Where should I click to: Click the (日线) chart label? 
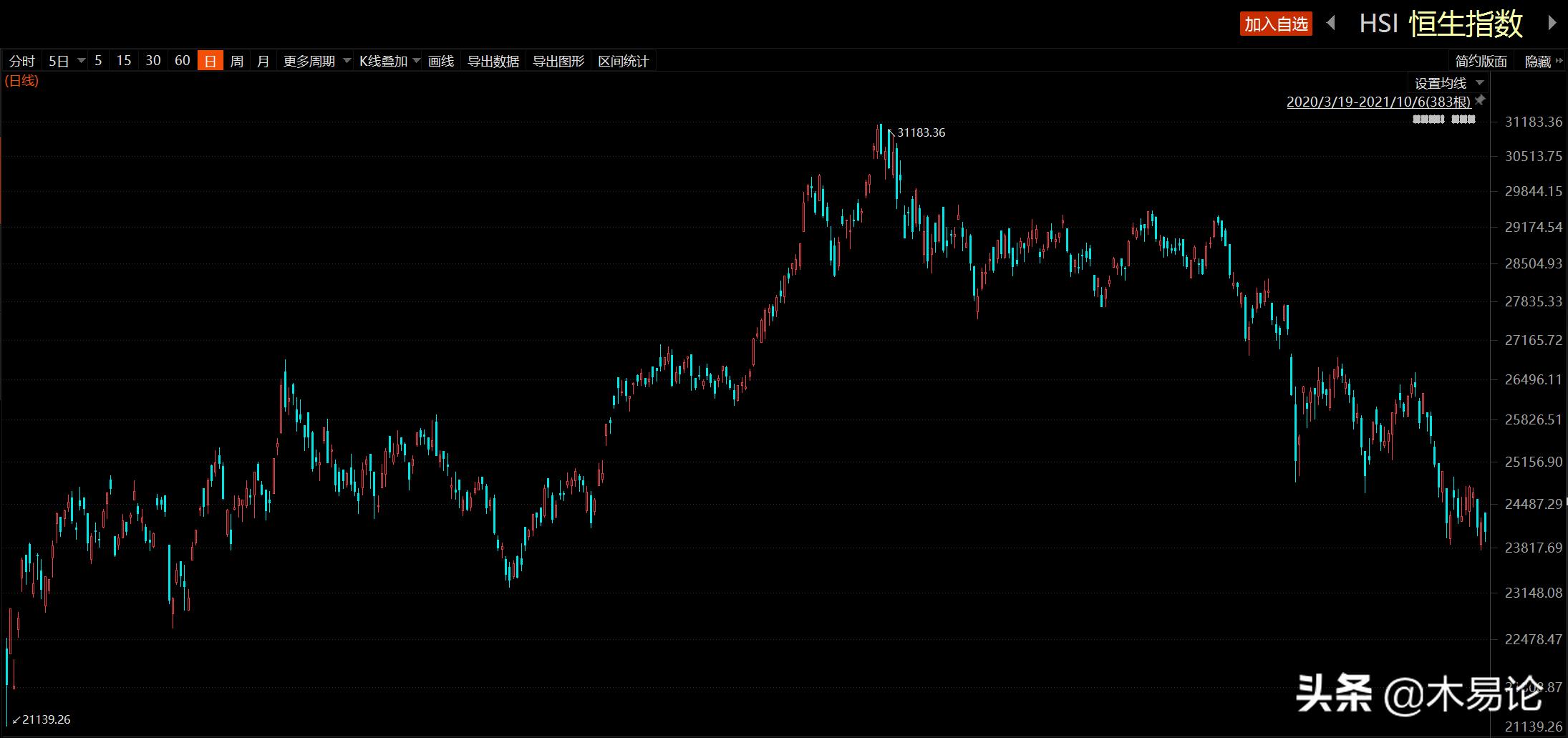[x=21, y=81]
